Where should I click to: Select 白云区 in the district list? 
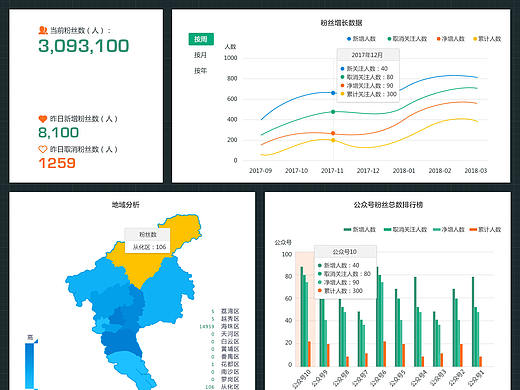230,342
